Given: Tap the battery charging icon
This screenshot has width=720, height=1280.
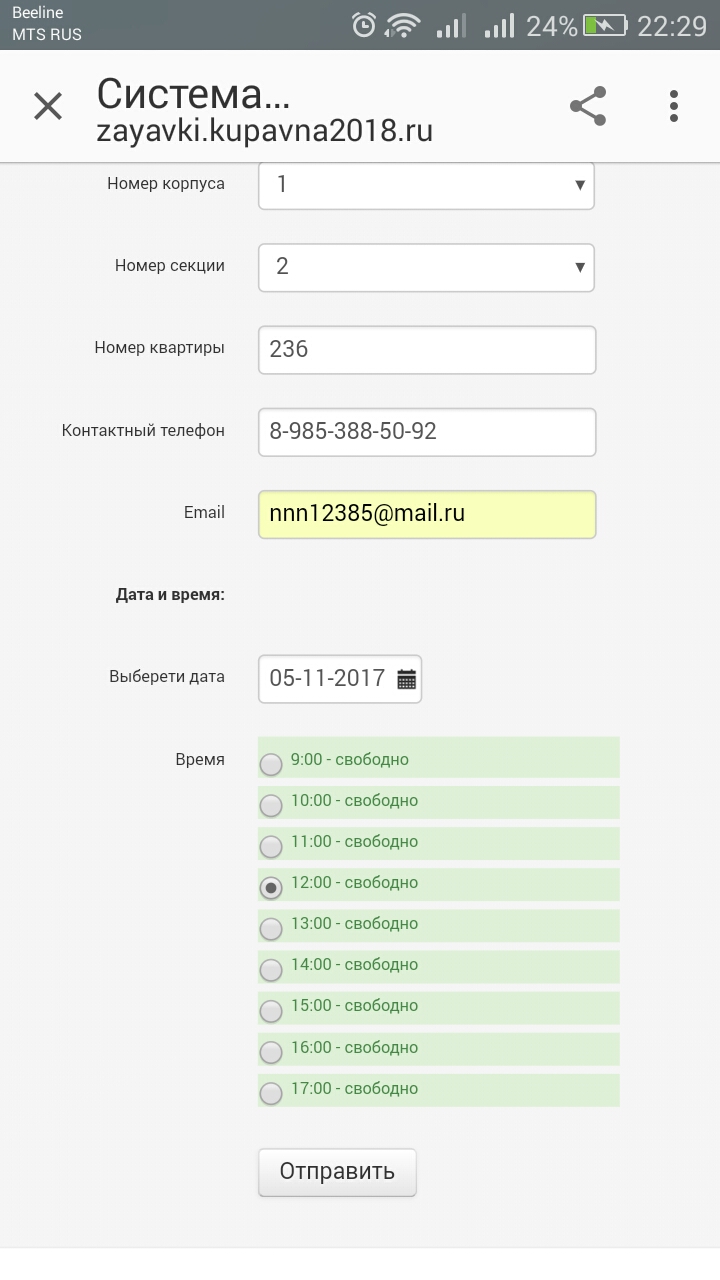Looking at the screenshot, I should (606, 25).
